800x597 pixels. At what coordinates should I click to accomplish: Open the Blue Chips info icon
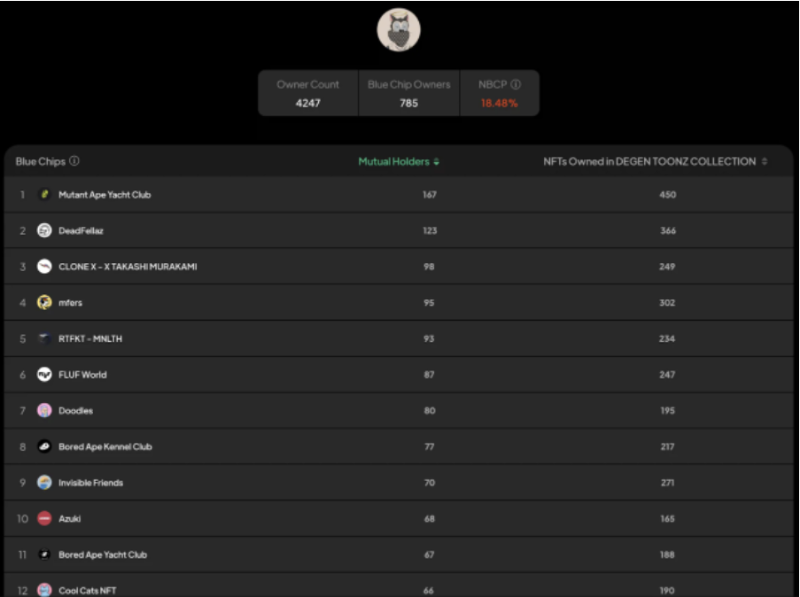(x=74, y=161)
